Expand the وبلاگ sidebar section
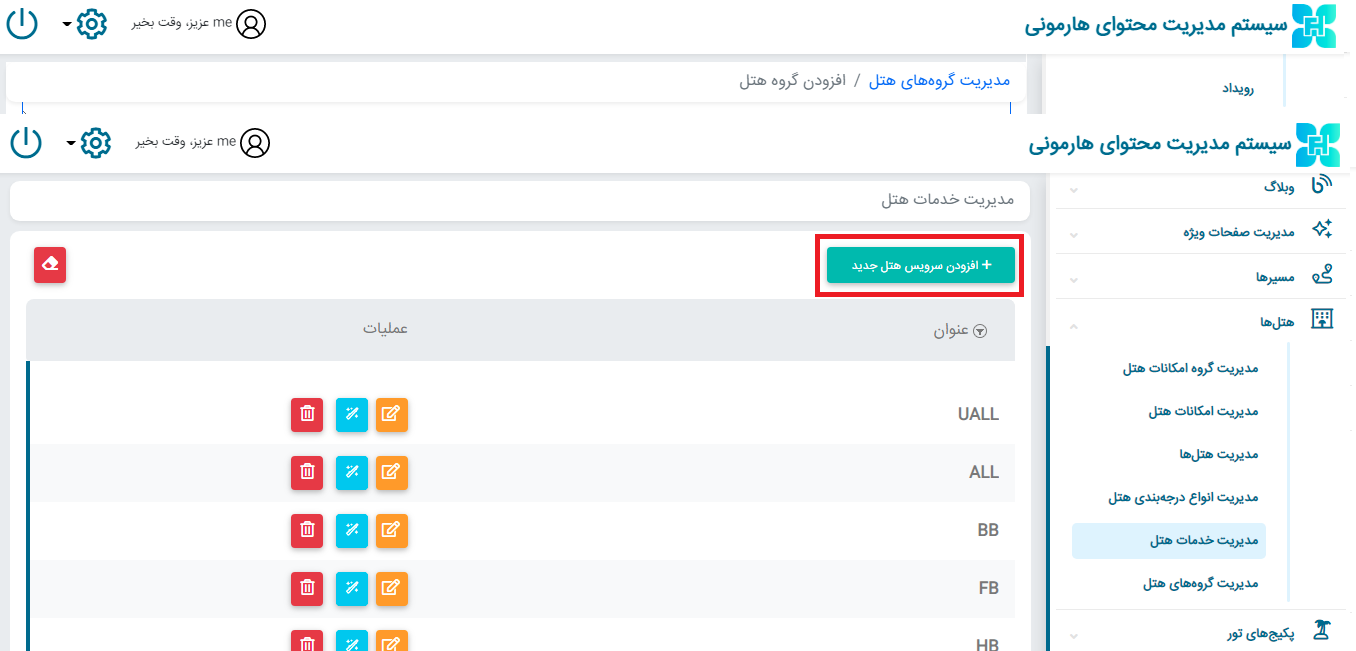 click(x=1279, y=187)
